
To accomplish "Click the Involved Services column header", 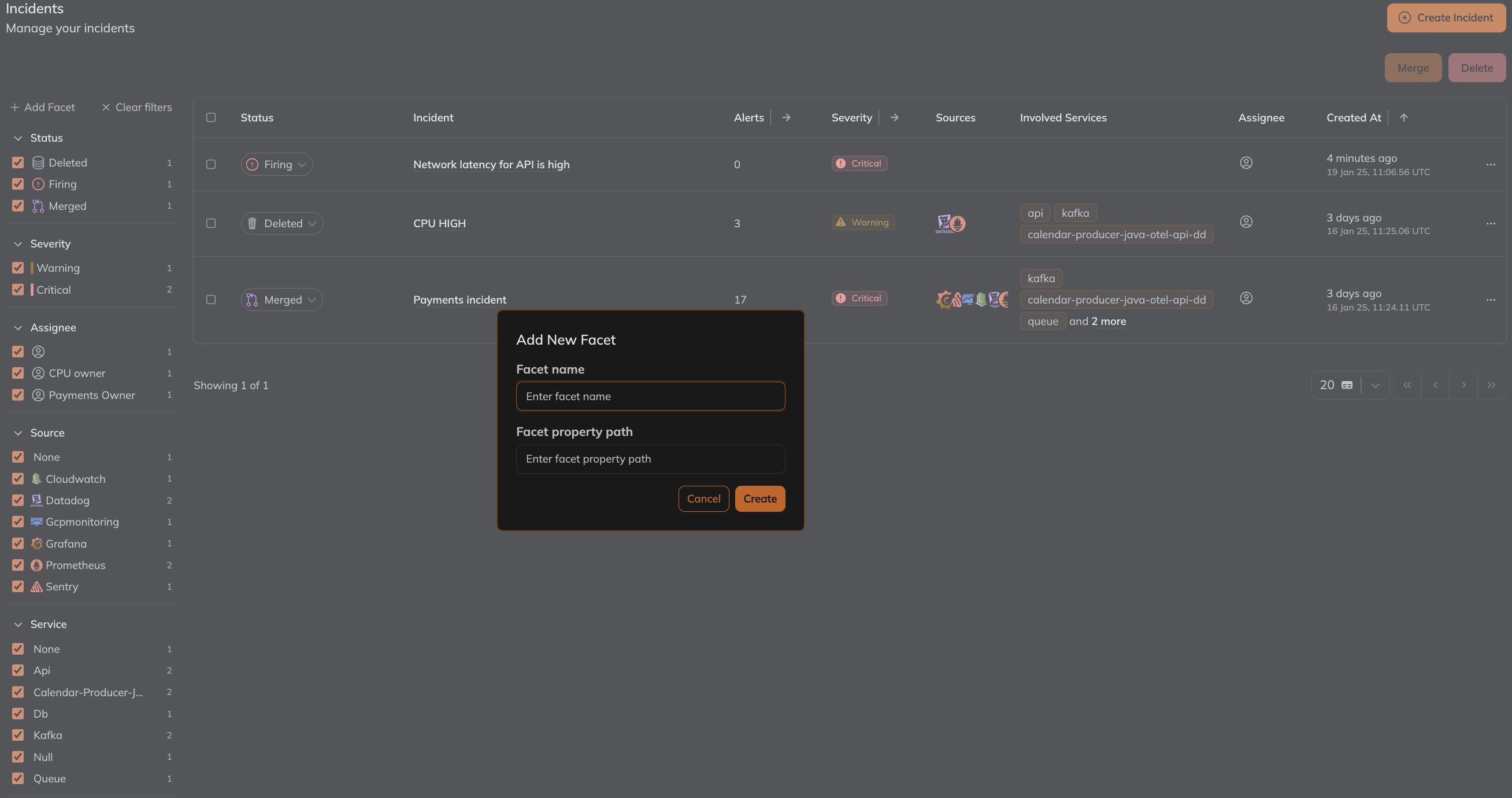I will [x=1063, y=117].
